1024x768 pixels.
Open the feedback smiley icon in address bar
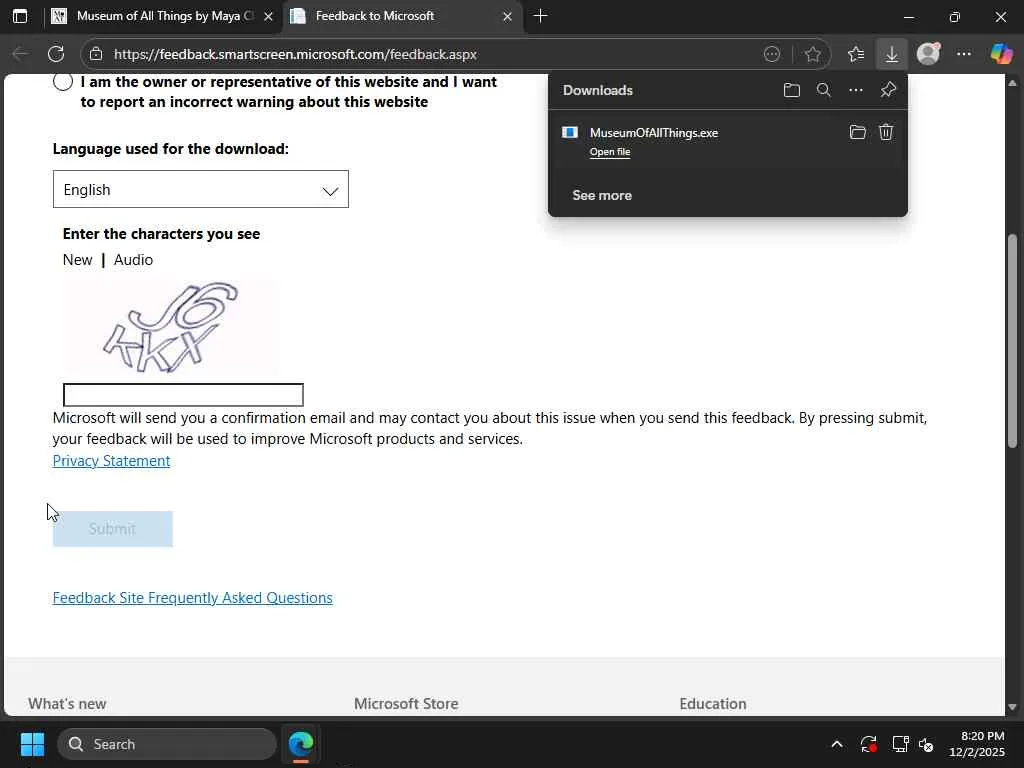point(772,54)
